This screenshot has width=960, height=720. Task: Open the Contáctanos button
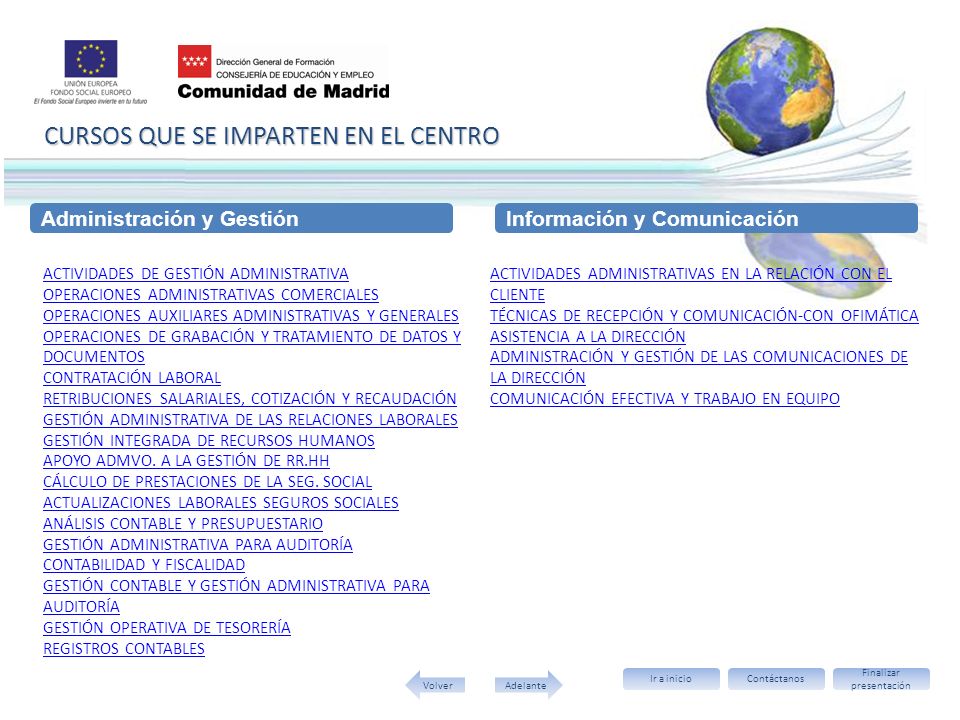[776, 678]
